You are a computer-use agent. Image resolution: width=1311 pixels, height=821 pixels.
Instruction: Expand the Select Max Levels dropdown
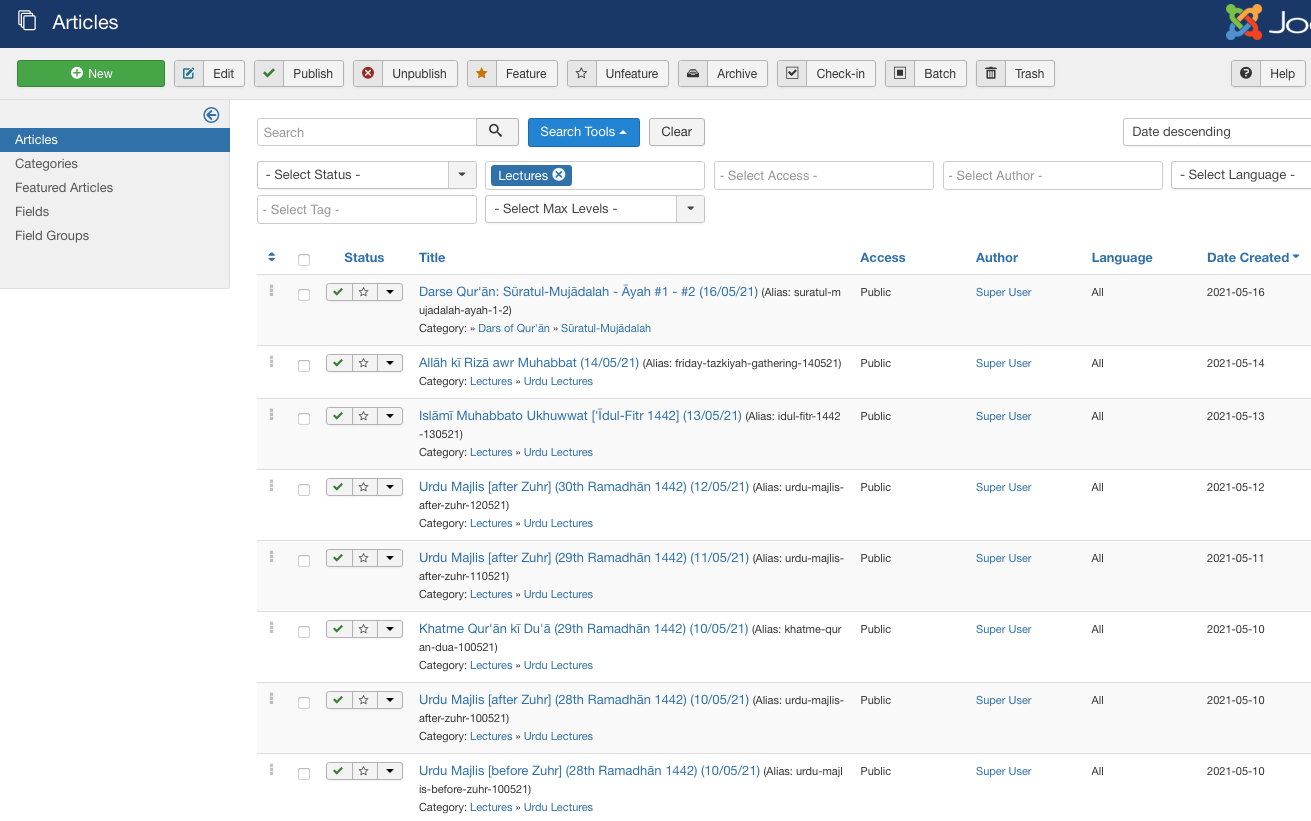point(594,209)
